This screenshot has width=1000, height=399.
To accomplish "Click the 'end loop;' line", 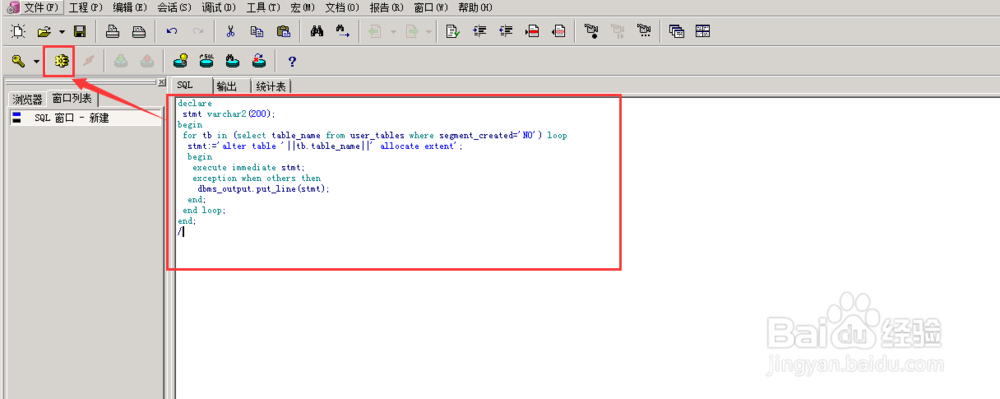I will 204,210.
